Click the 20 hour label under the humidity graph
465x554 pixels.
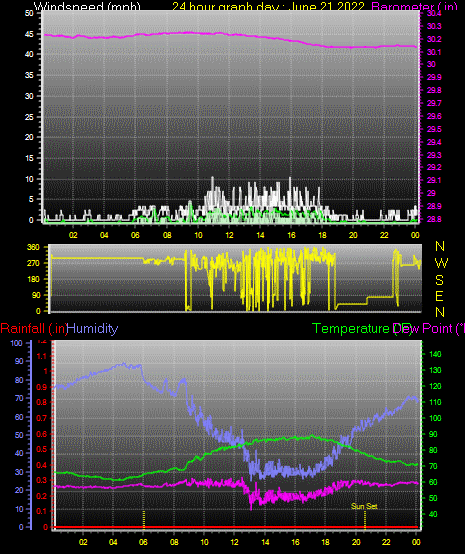[356, 542]
